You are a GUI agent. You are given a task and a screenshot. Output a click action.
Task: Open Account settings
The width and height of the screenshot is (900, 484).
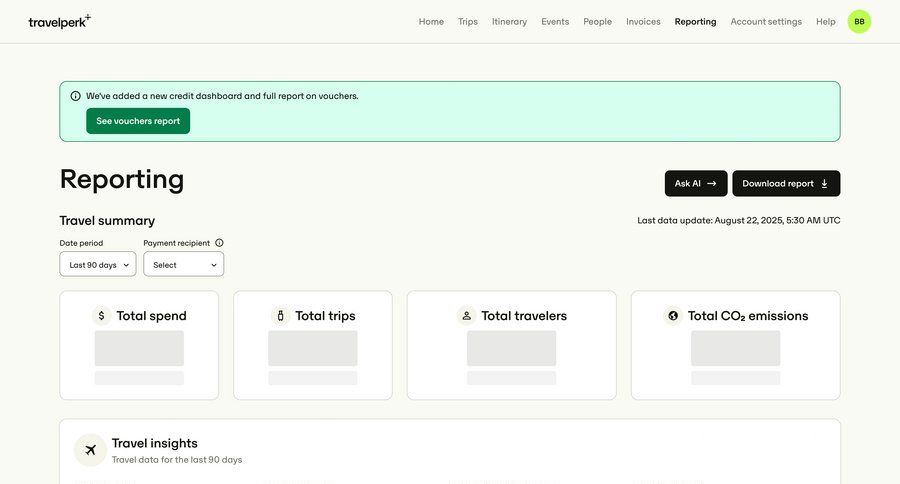pyautogui.click(x=766, y=22)
